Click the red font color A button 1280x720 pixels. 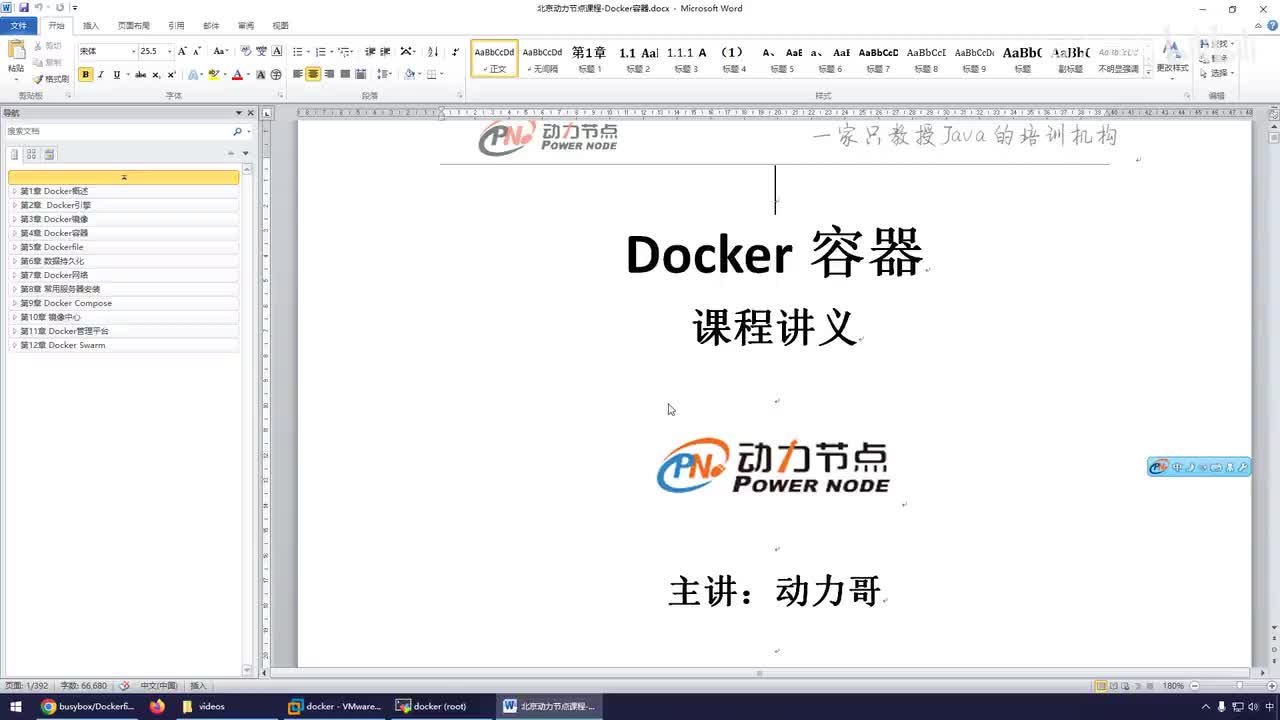click(x=237, y=75)
